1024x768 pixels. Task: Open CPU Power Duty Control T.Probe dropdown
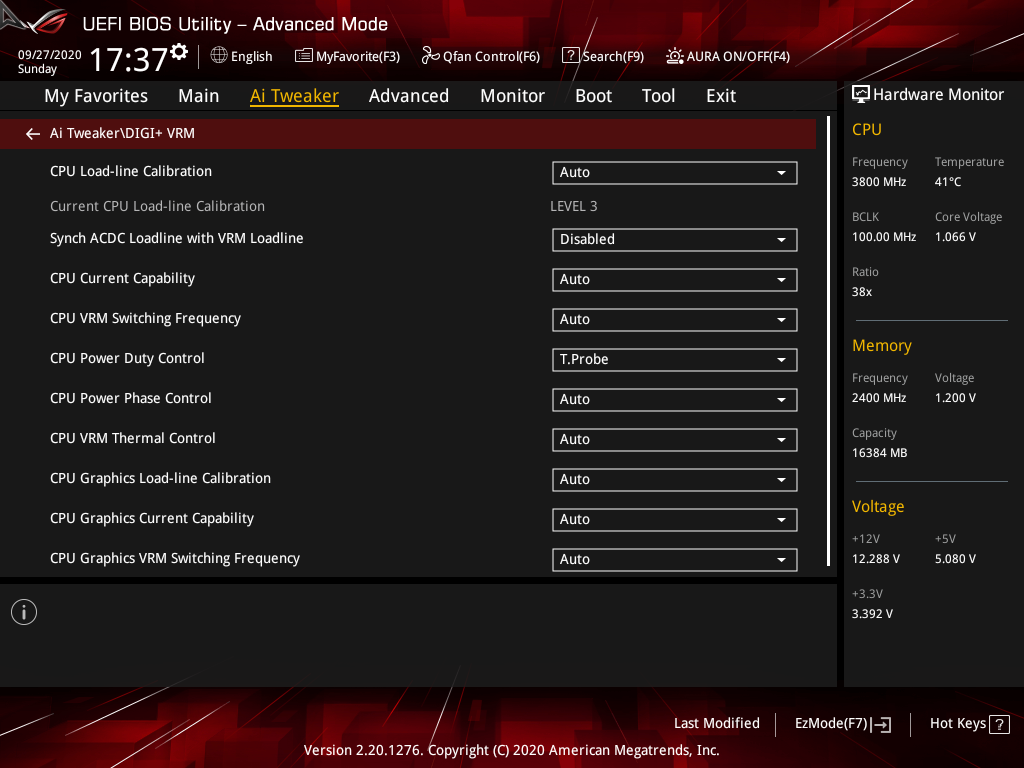coord(675,360)
